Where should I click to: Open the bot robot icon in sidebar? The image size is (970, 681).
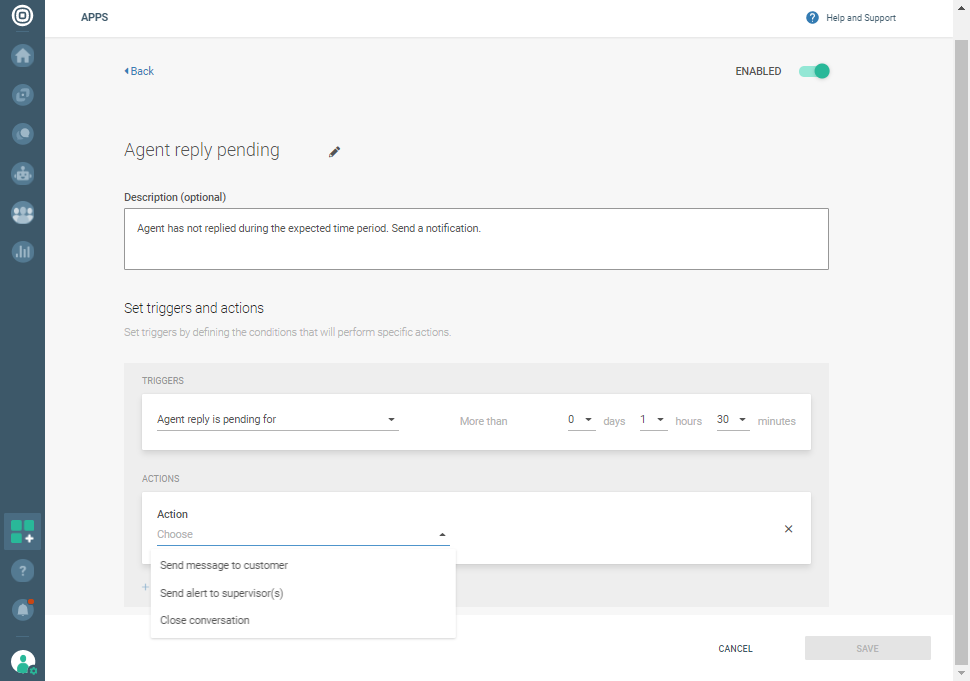pos(22,173)
